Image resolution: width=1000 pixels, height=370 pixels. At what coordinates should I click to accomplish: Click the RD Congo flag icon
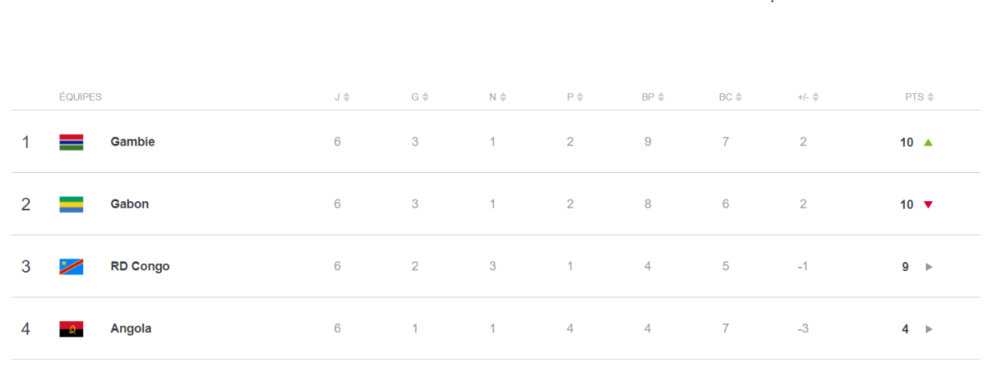(71, 267)
